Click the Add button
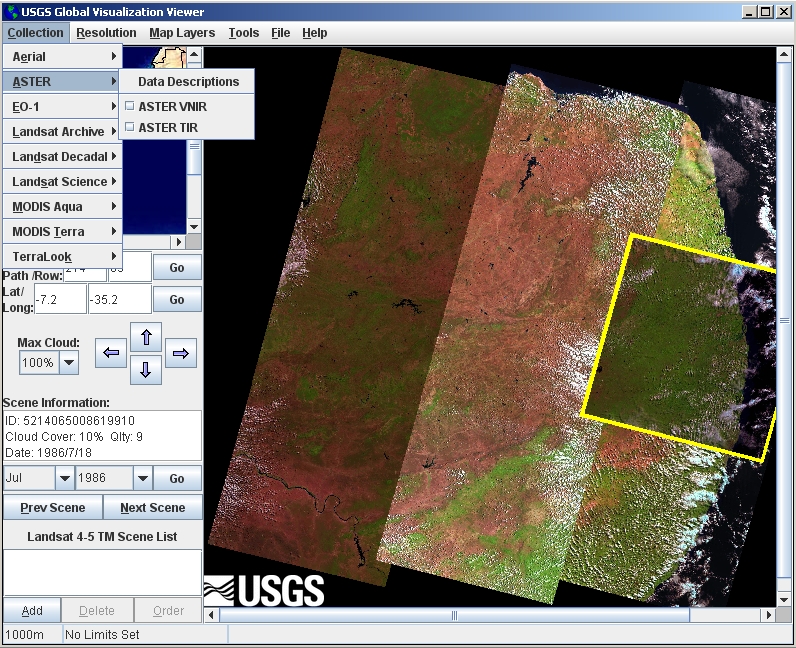 coord(32,610)
